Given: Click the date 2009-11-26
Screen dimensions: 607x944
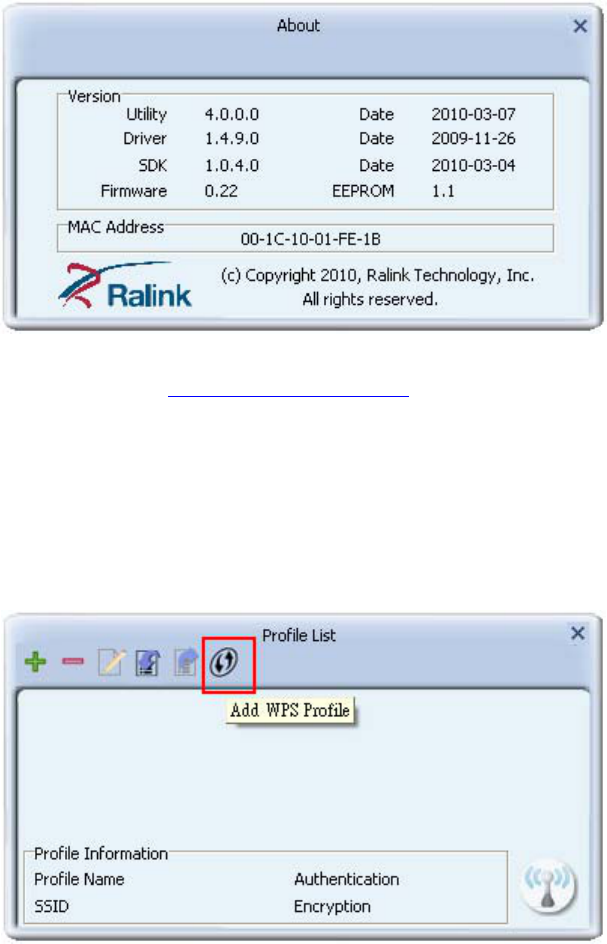Looking at the screenshot, I should click(473, 138).
